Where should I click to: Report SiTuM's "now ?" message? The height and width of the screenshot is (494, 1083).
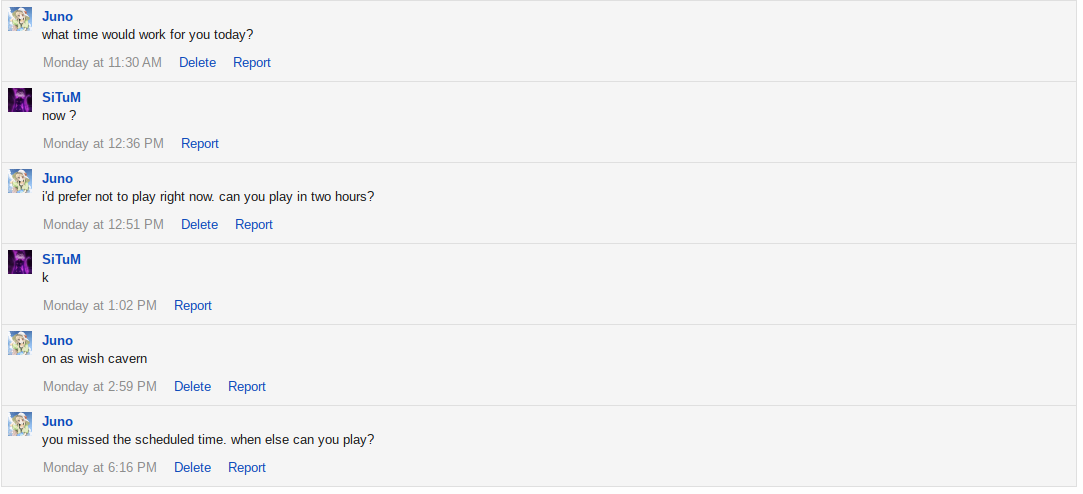200,143
